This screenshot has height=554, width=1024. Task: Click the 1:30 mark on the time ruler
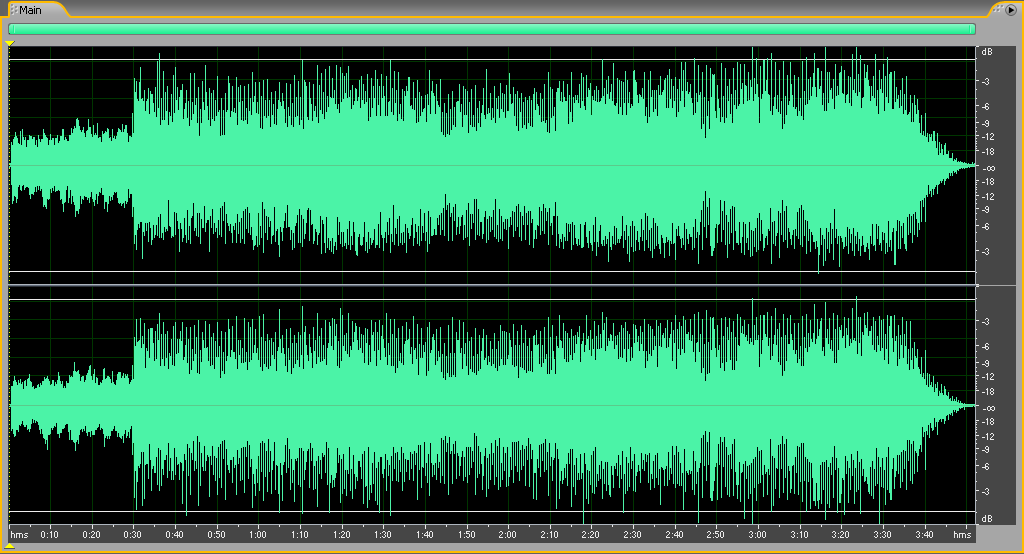click(x=382, y=535)
